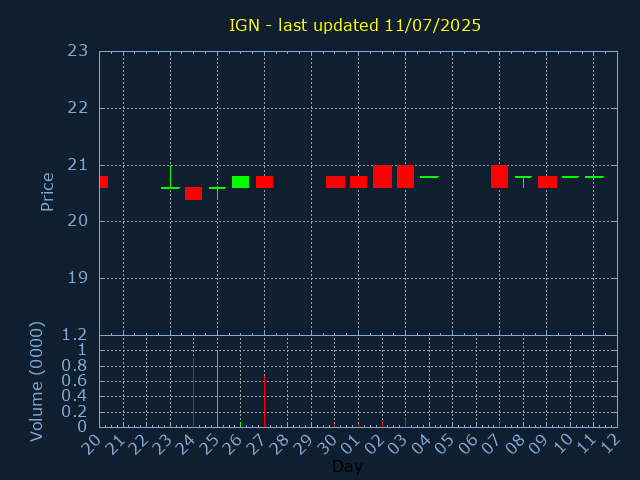Click the 'Price' y-axis label

pyautogui.click(x=47, y=192)
